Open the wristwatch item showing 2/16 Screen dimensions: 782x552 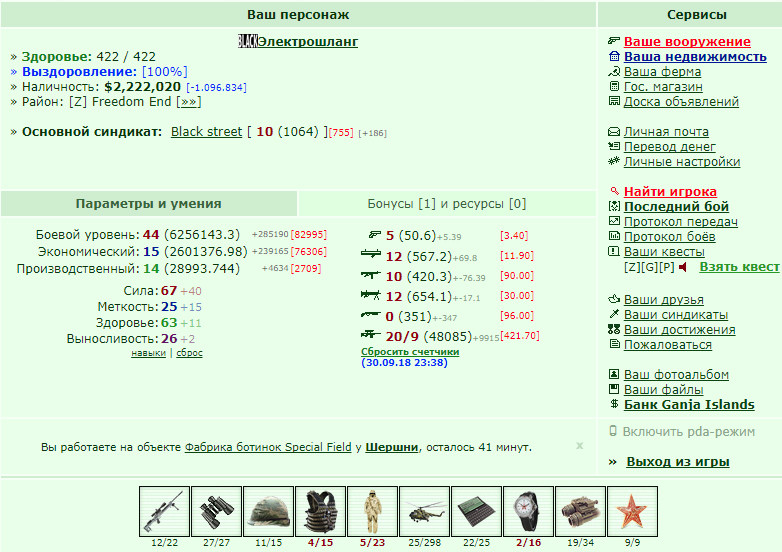[x=528, y=512]
